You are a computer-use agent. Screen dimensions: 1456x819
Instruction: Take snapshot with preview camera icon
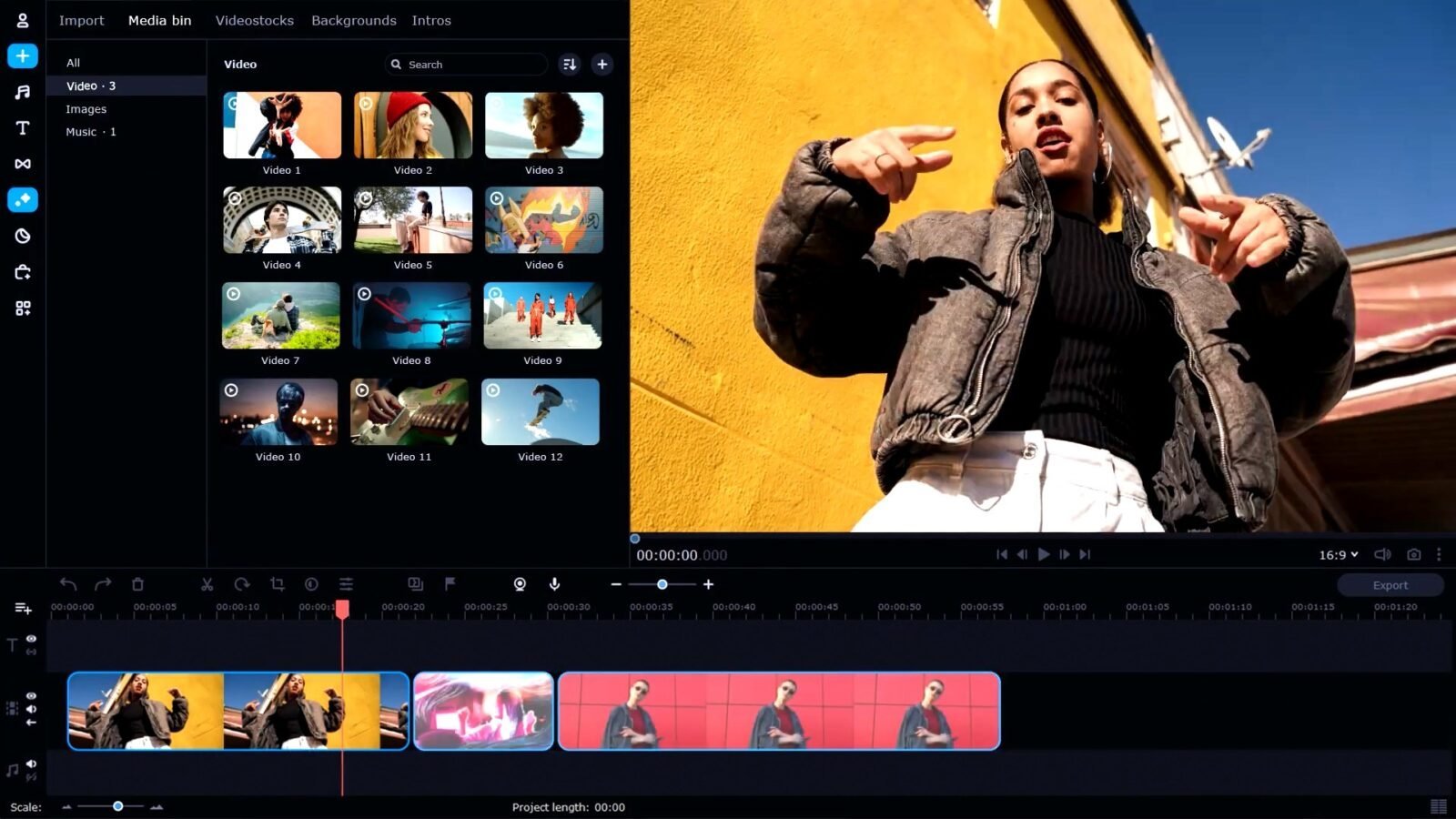[1413, 554]
